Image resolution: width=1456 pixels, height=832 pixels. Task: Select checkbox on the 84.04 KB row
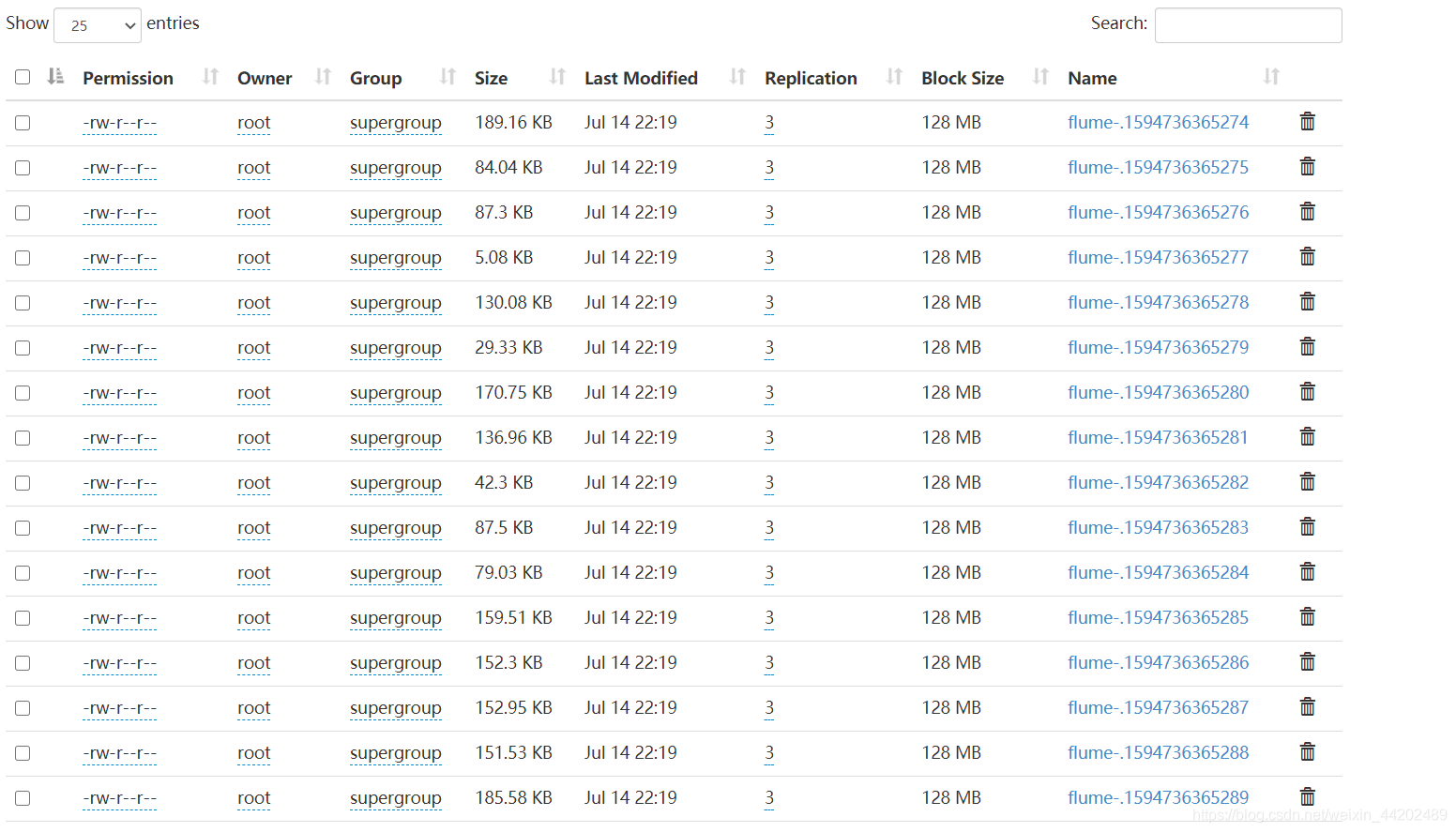pos(23,168)
